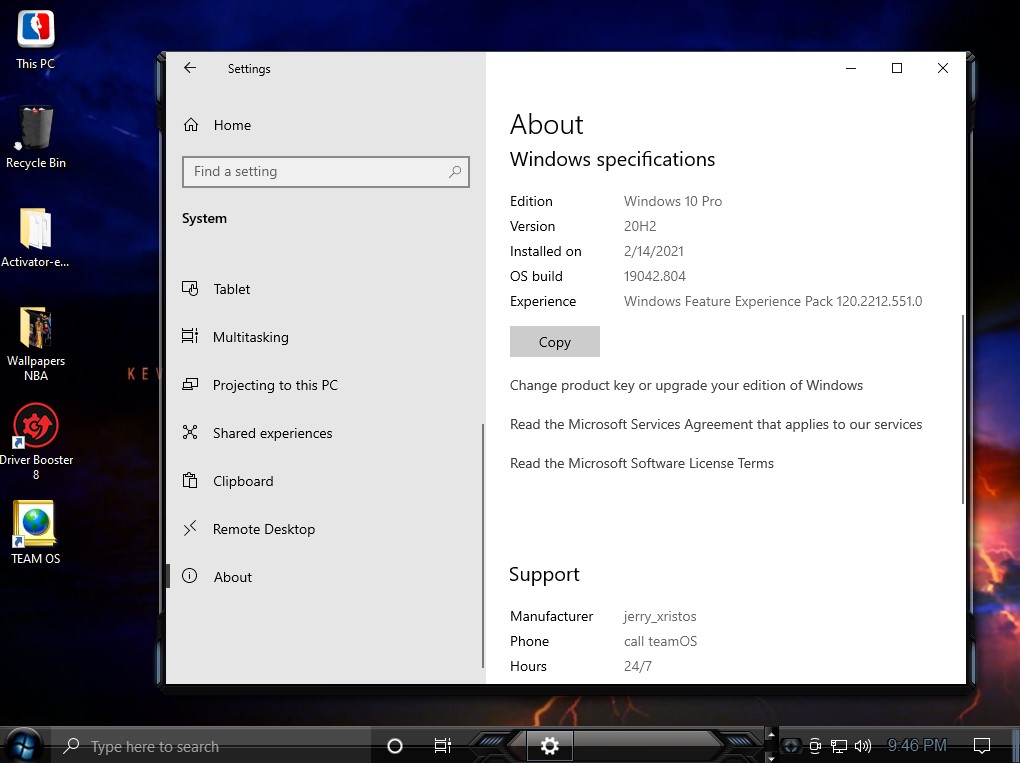The image size is (1020, 763).
Task: Select the Recycle Bin desktop icon
Action: pyautogui.click(x=36, y=138)
